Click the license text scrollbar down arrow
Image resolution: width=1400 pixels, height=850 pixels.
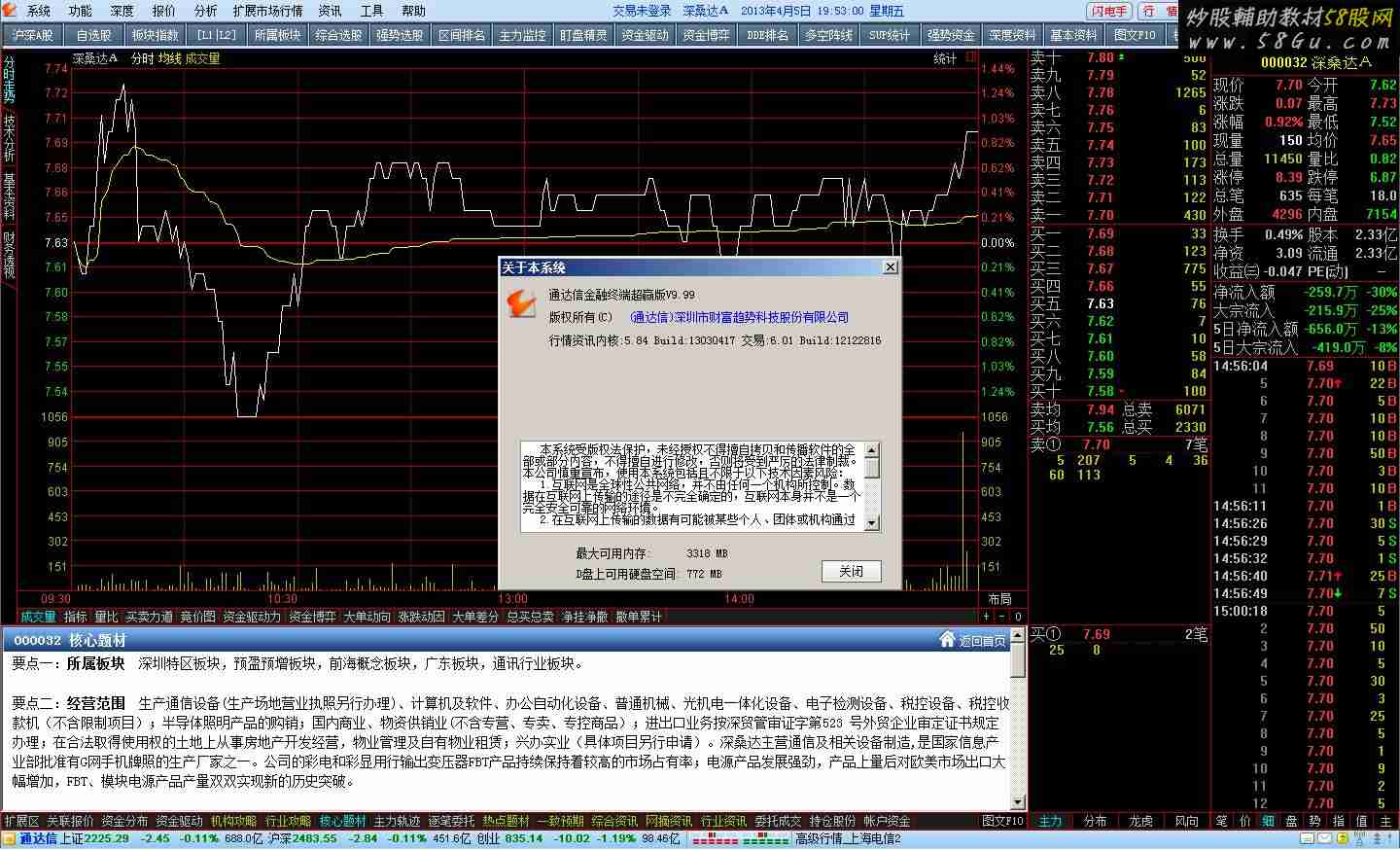[x=871, y=522]
